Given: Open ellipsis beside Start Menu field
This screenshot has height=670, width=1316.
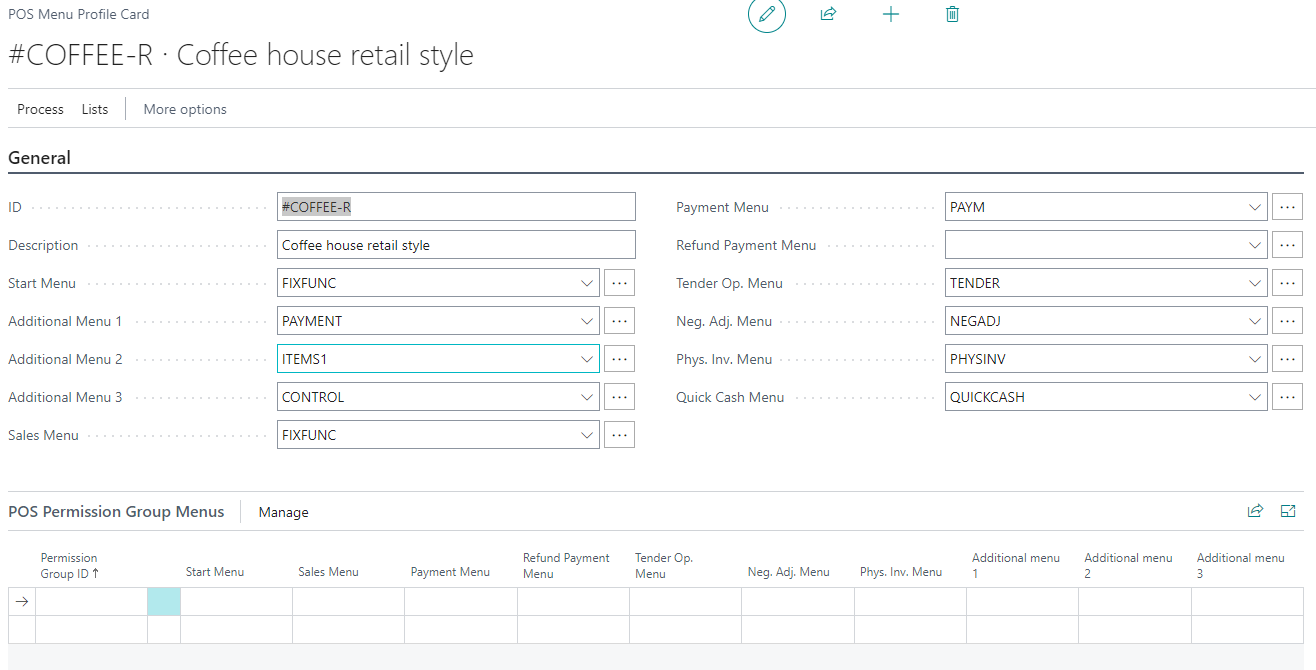Looking at the screenshot, I should tap(619, 283).
